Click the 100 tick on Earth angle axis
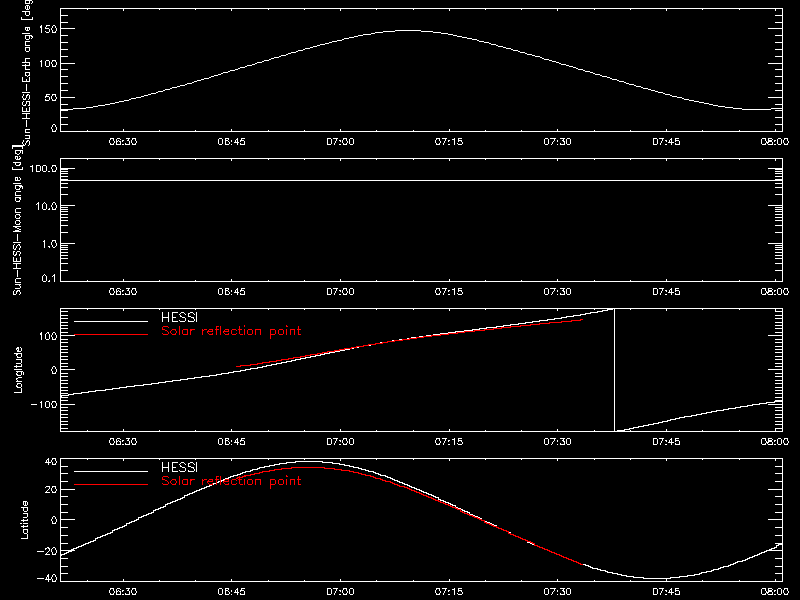The image size is (800, 600). point(47,63)
